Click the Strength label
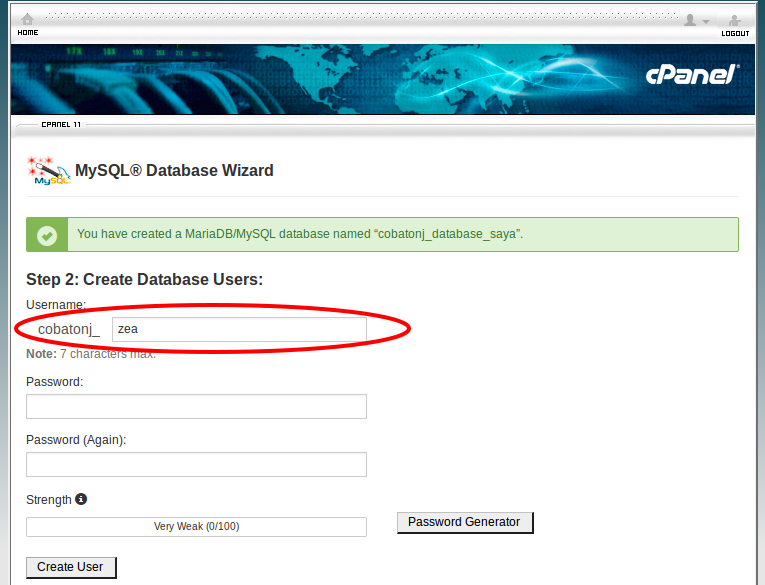The height and width of the screenshot is (585, 765). point(49,500)
